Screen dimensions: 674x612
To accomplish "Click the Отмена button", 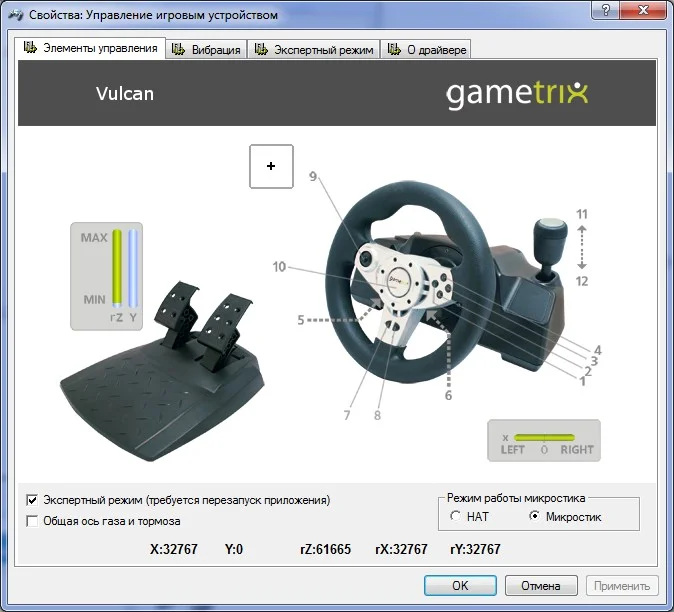I will pyautogui.click(x=541, y=586).
